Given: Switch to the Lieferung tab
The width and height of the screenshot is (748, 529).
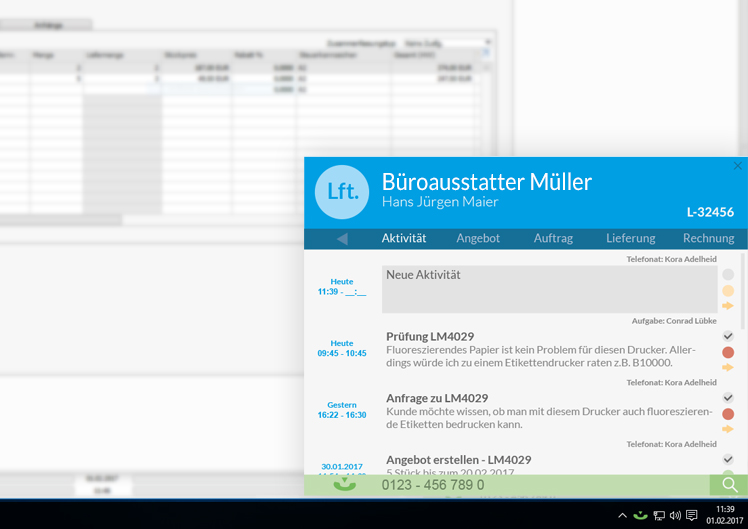Looking at the screenshot, I should pos(630,239).
